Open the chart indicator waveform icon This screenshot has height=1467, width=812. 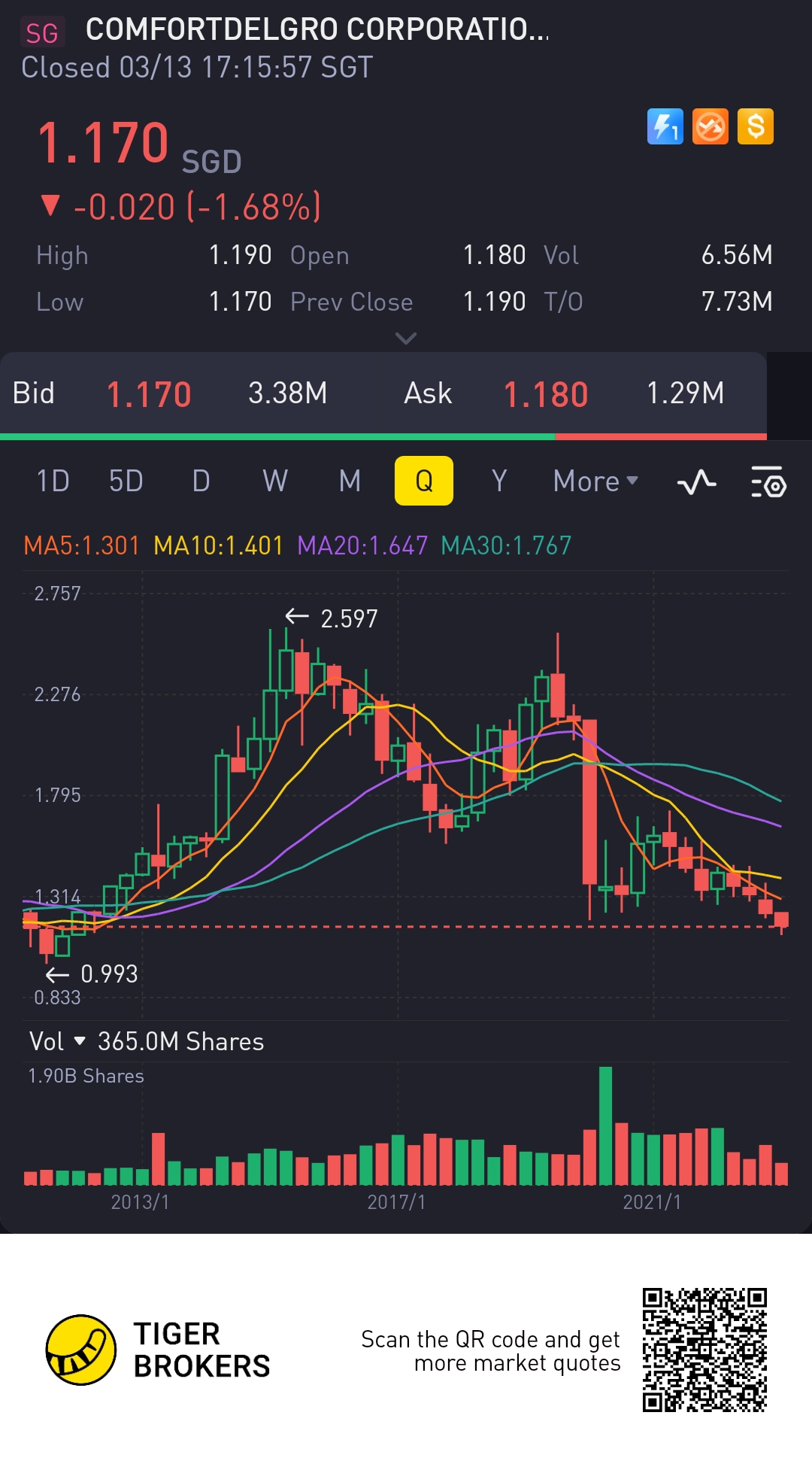point(697,481)
